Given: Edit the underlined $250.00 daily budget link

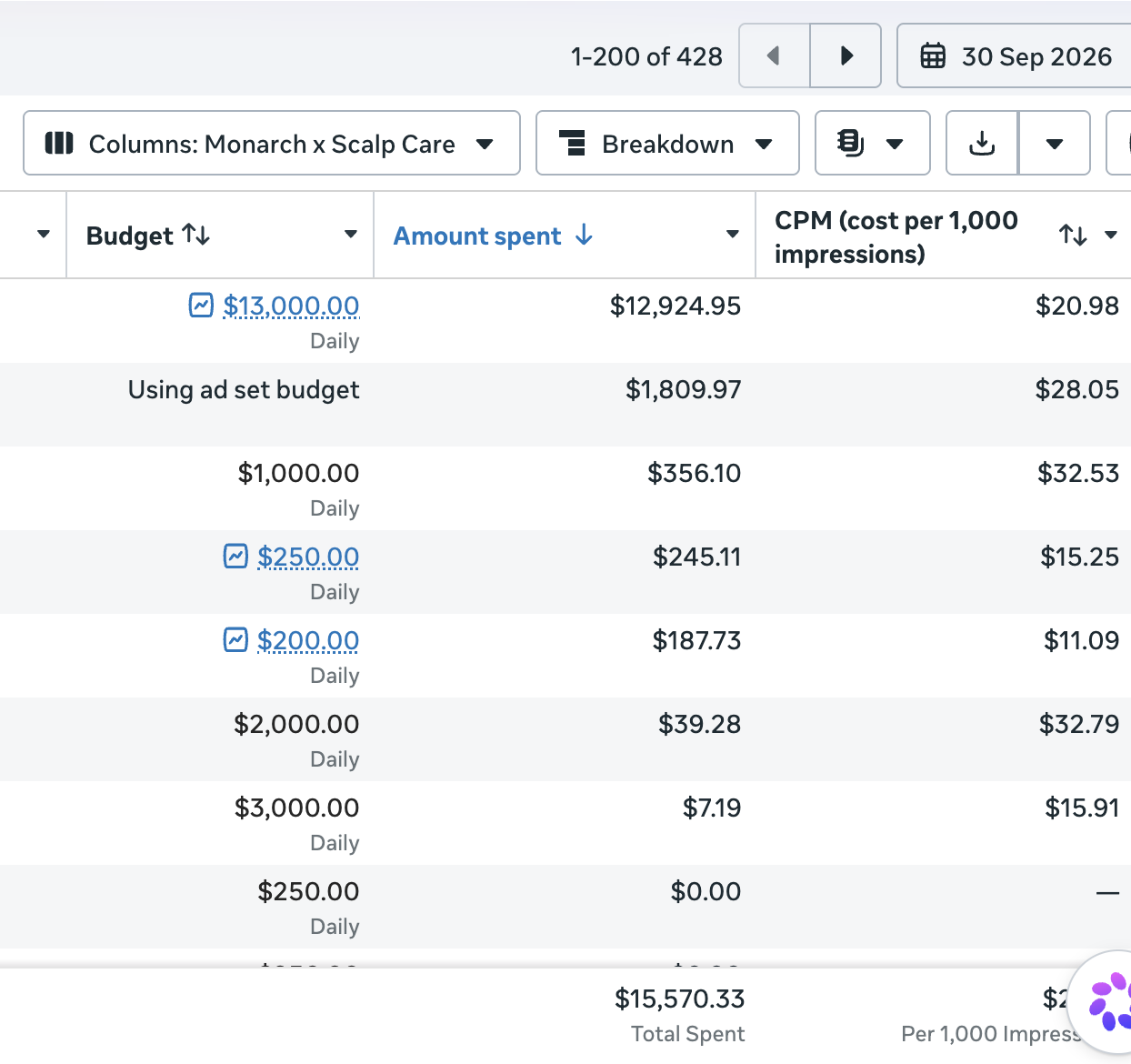Looking at the screenshot, I should tap(308, 557).
